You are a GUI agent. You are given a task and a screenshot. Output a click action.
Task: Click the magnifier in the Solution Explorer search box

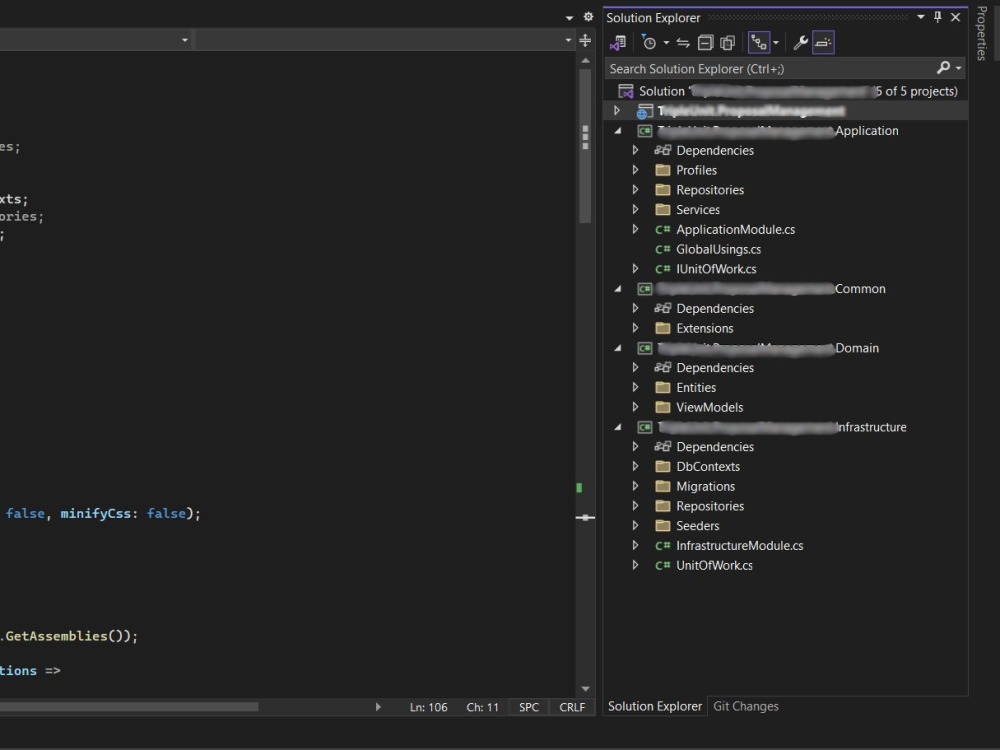pos(941,68)
